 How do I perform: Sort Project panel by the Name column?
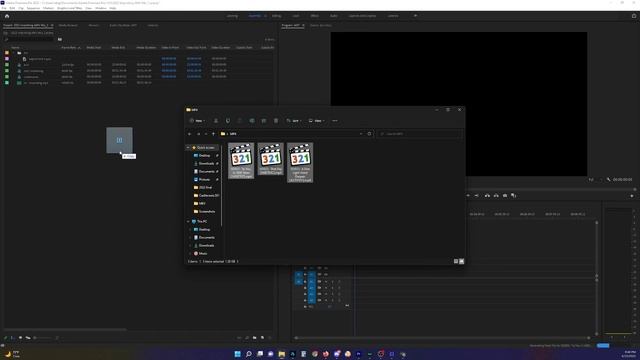(15, 48)
